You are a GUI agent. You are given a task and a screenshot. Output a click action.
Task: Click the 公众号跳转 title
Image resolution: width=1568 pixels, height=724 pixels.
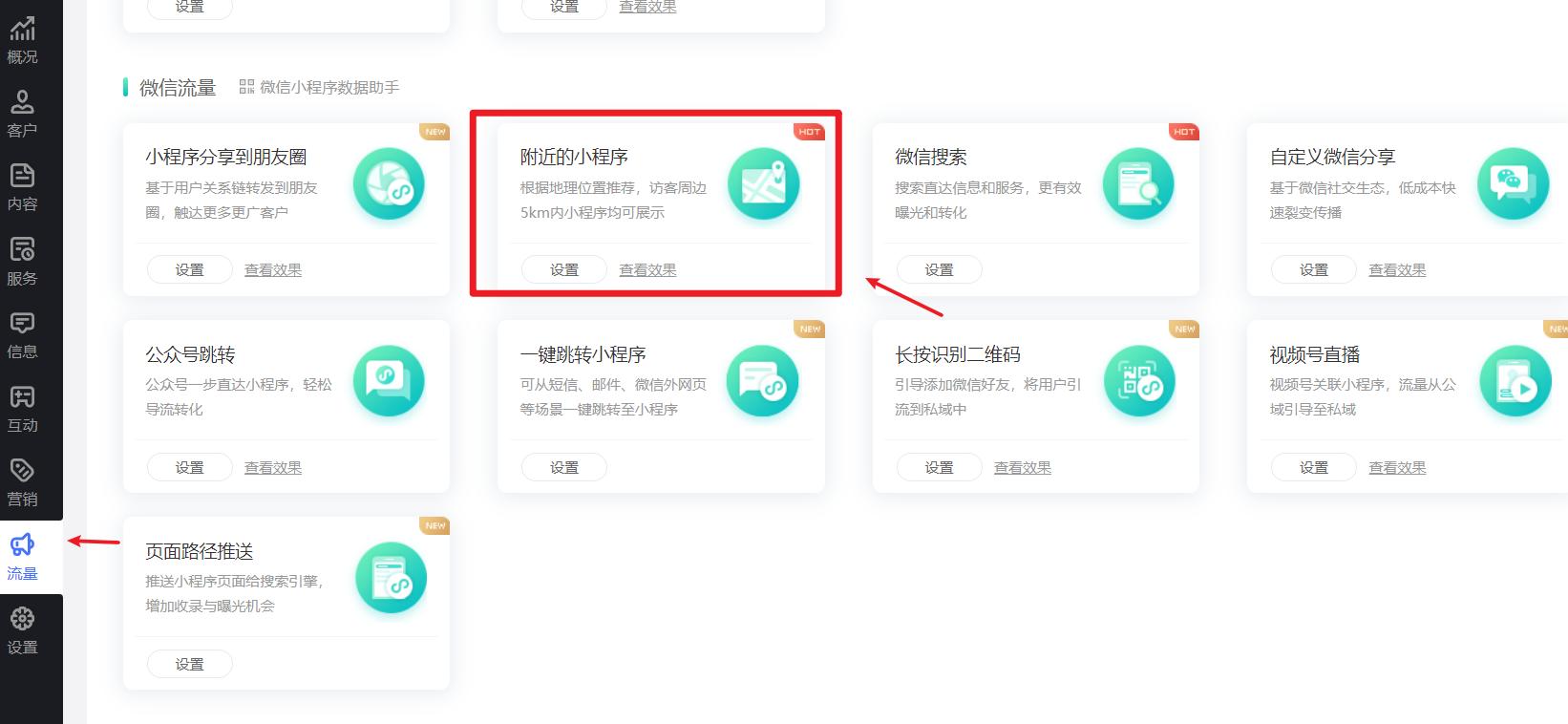(190, 354)
